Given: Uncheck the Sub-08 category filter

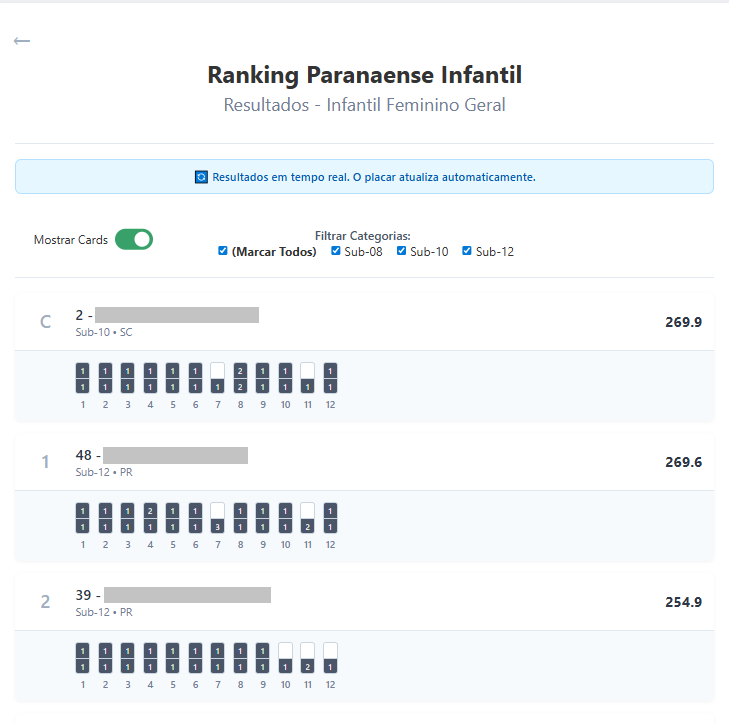Looking at the screenshot, I should [x=336, y=251].
